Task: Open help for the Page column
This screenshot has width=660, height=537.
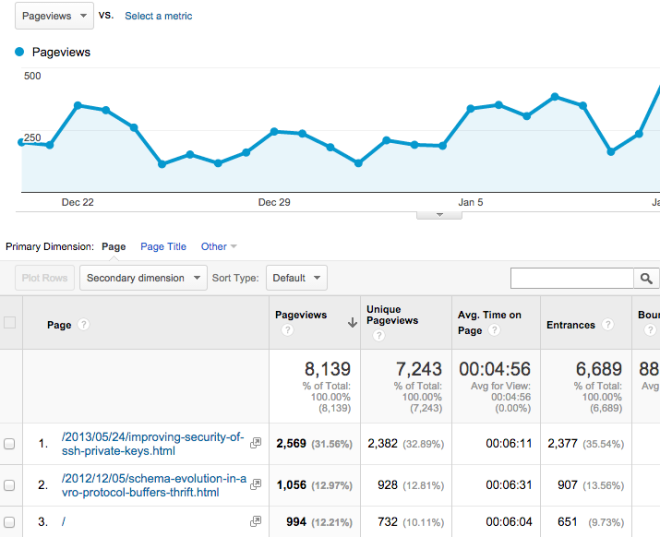Action: (x=83, y=324)
